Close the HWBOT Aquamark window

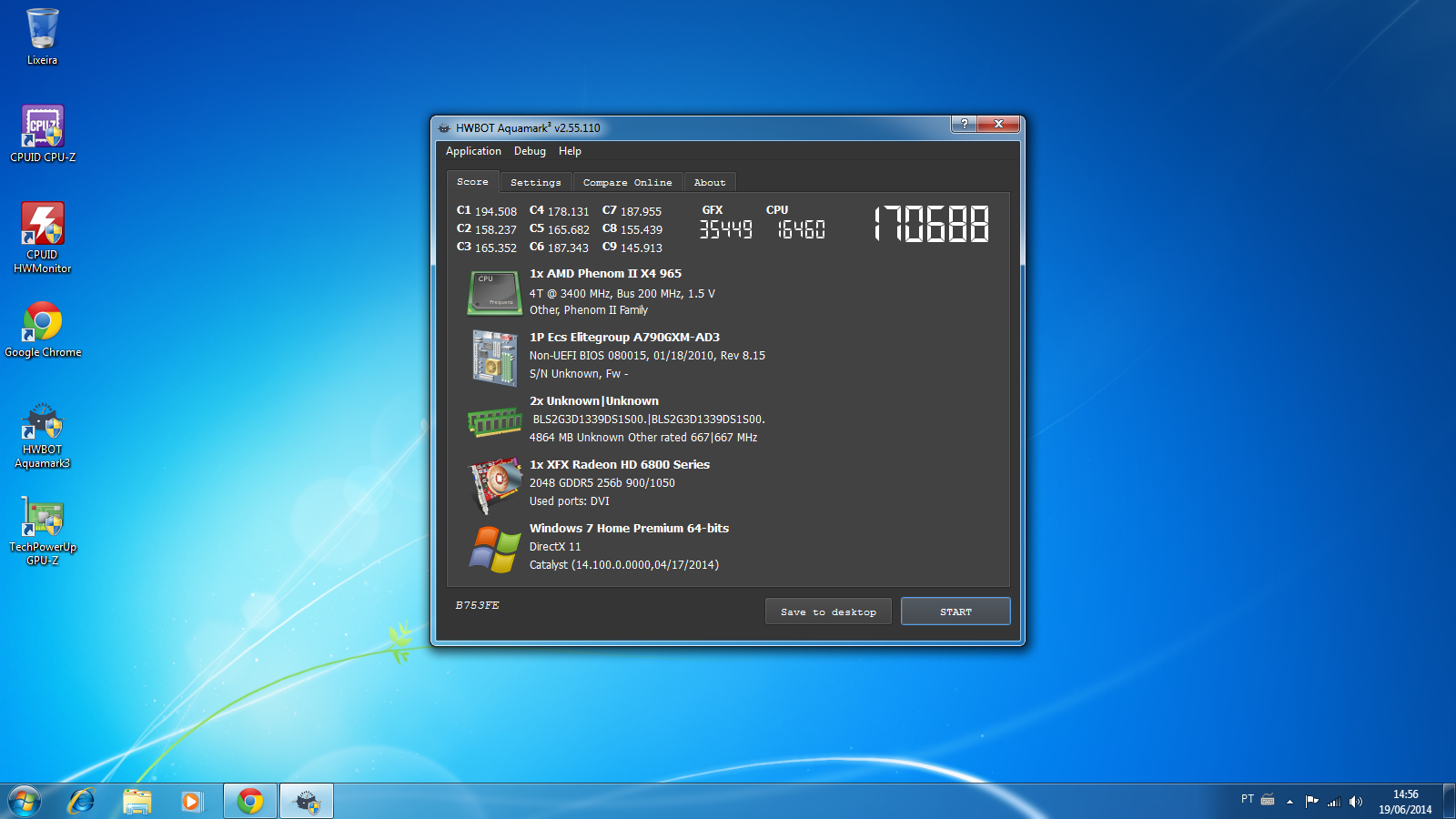click(998, 124)
